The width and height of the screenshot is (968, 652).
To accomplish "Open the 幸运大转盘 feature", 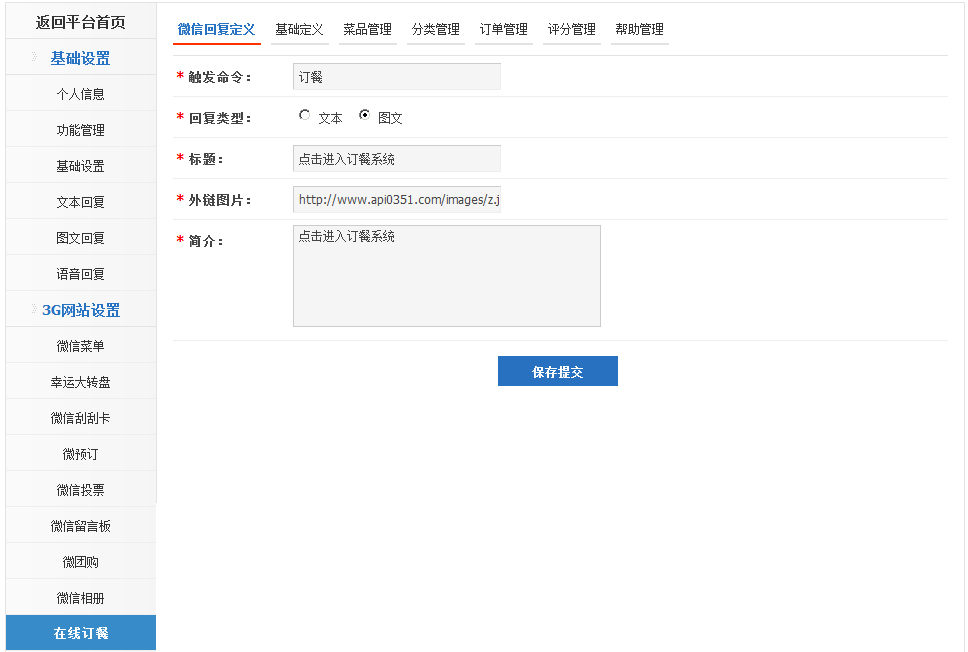I will click(78, 381).
